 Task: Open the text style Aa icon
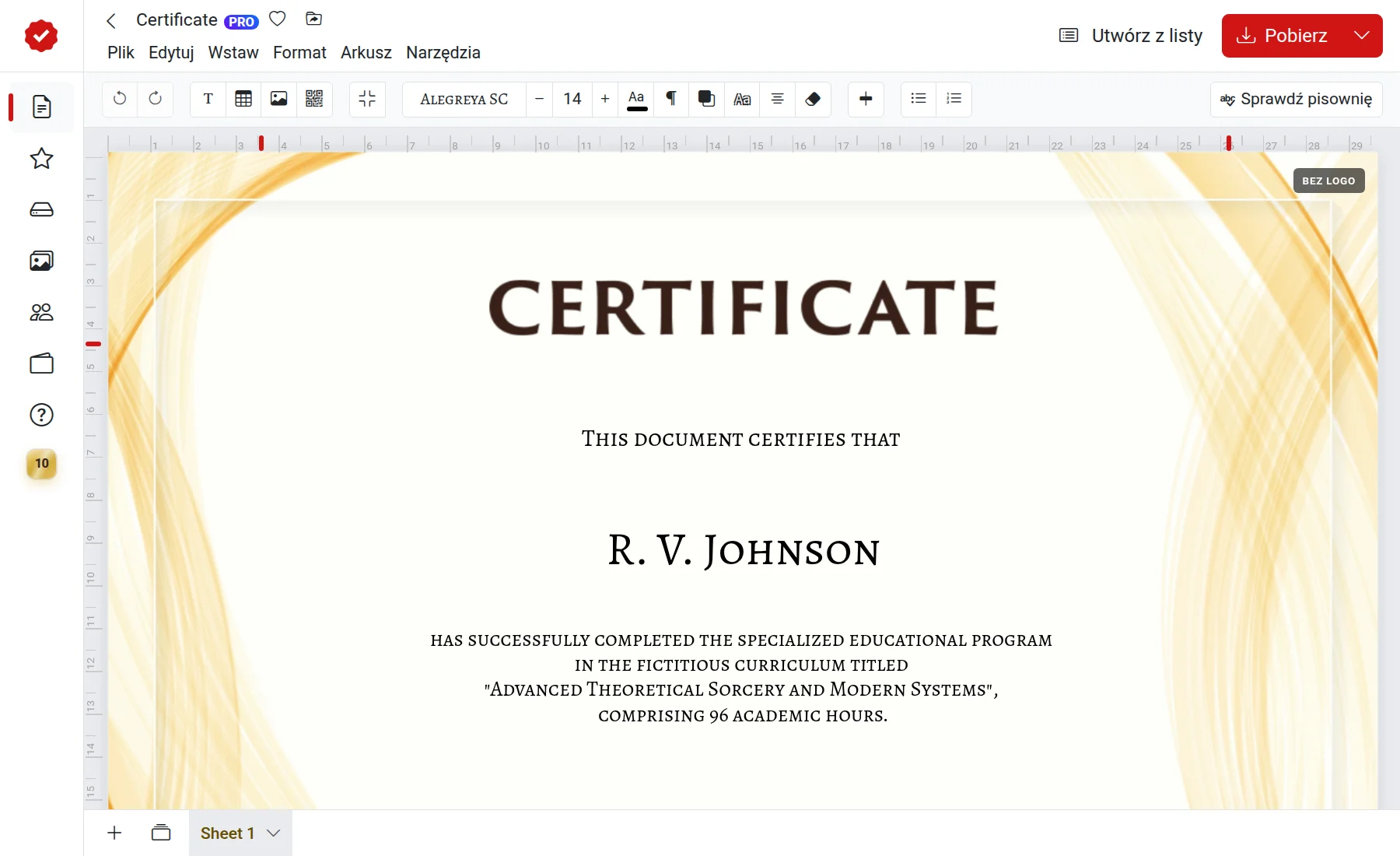tap(742, 99)
